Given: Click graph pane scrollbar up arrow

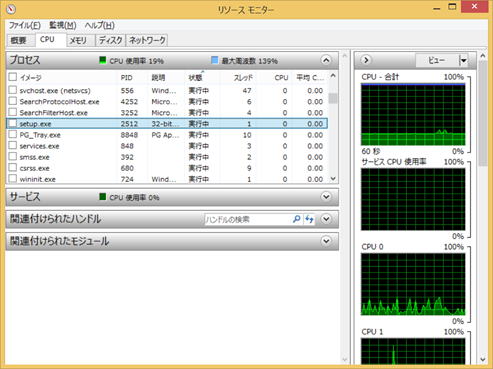Looking at the screenshot, I should (483, 56).
